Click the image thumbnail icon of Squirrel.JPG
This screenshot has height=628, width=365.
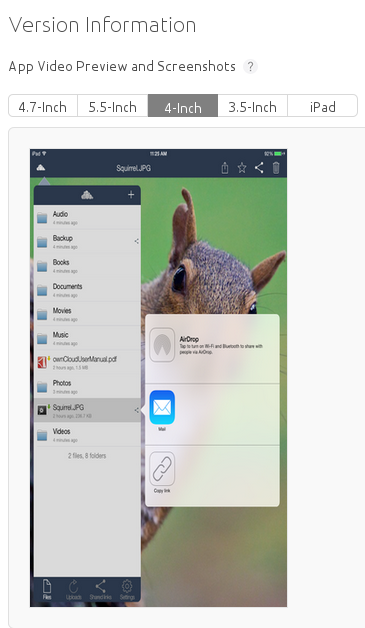pos(42,410)
